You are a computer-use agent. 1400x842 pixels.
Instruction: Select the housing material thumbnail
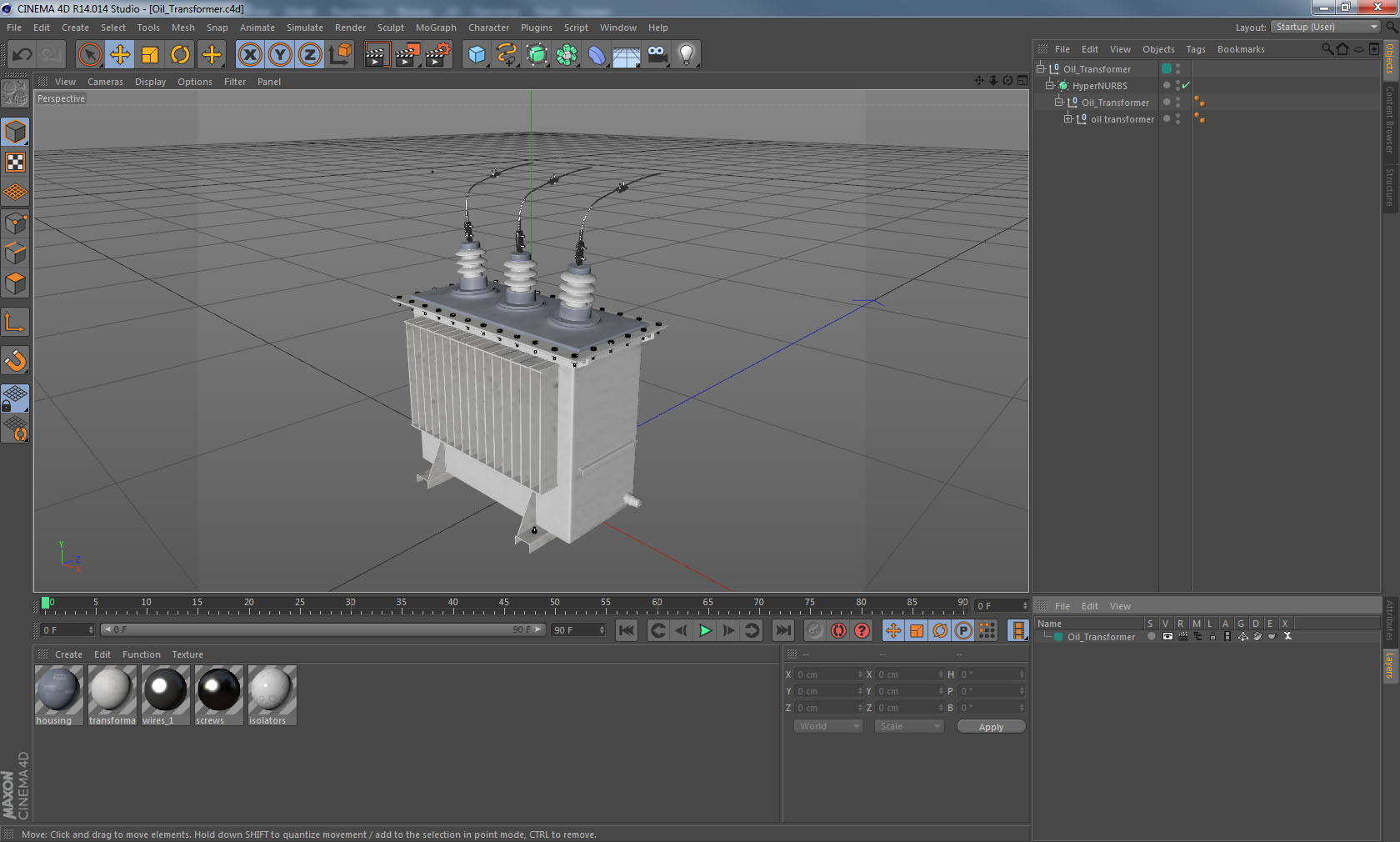tap(58, 689)
